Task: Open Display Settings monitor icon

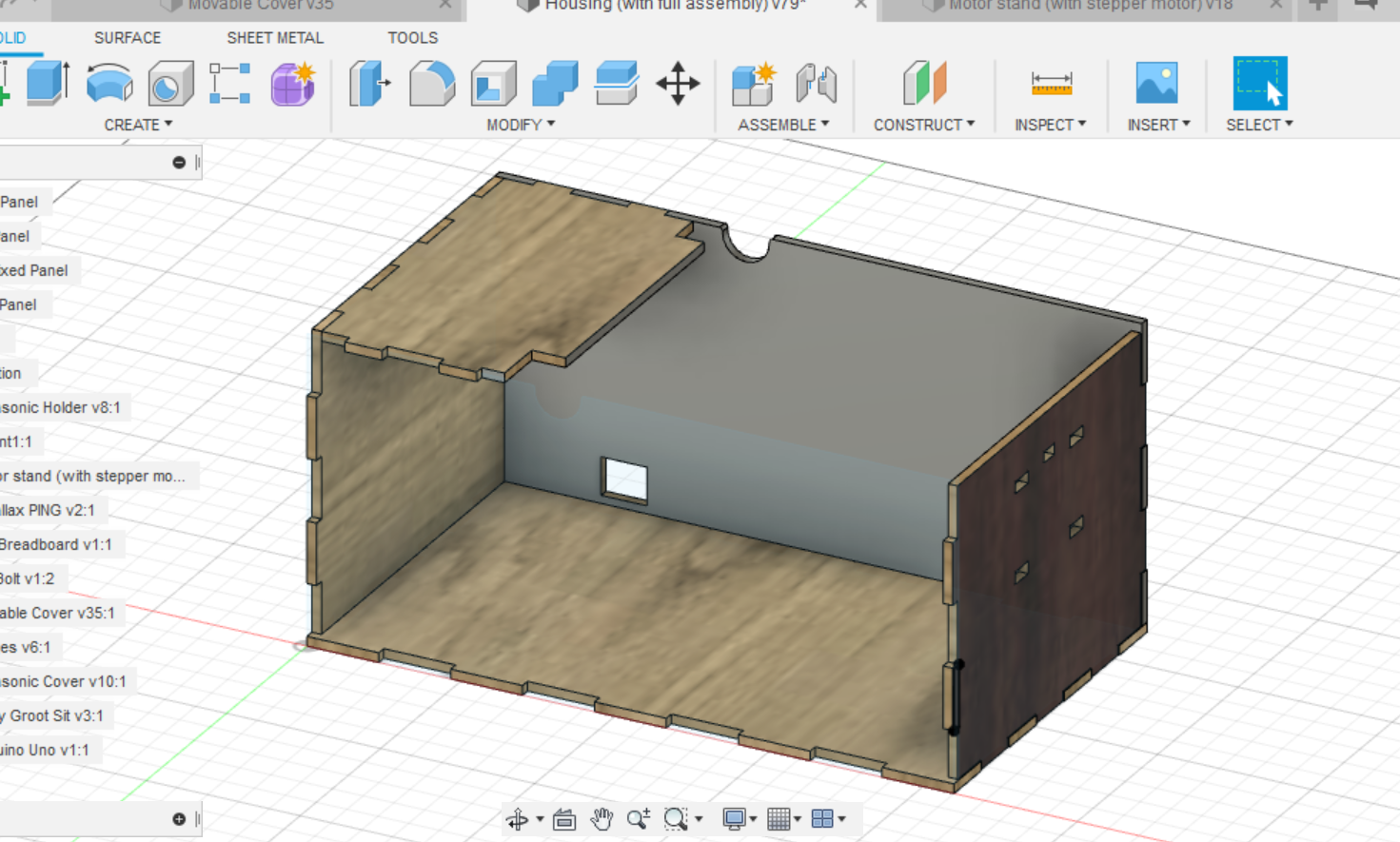Action: pyautogui.click(x=734, y=819)
